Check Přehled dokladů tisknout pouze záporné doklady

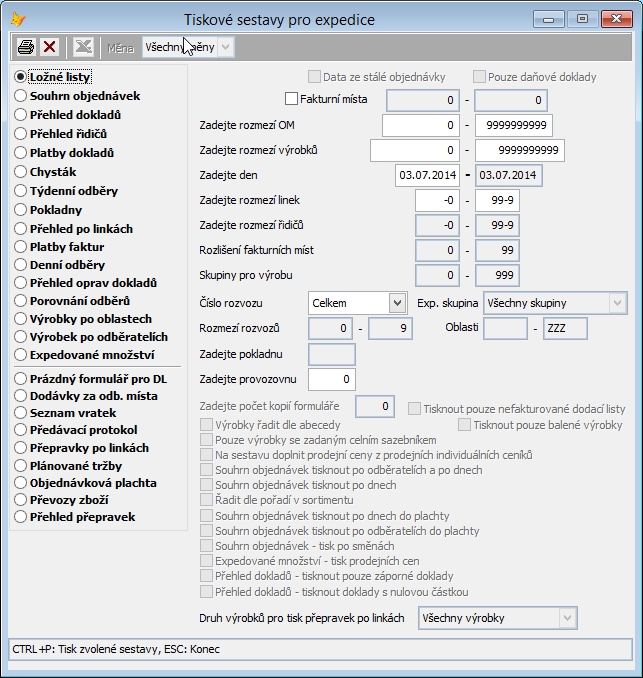[207, 576]
